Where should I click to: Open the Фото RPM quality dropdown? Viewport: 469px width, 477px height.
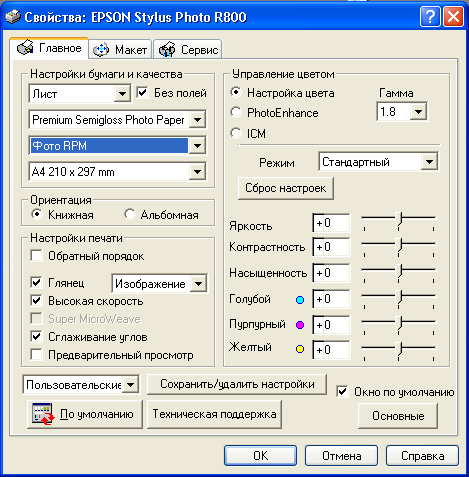pyautogui.click(x=197, y=146)
